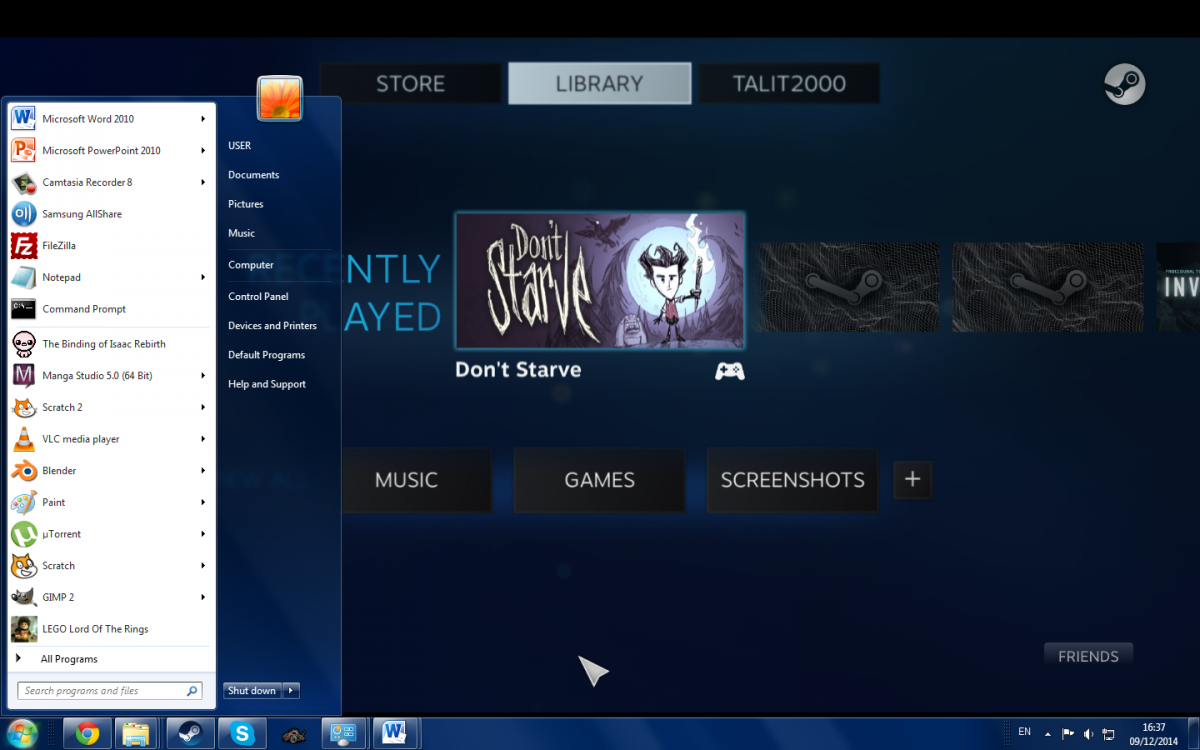Start LEGO Lord Of The Rings
The image size is (1200, 750).
click(x=110, y=629)
